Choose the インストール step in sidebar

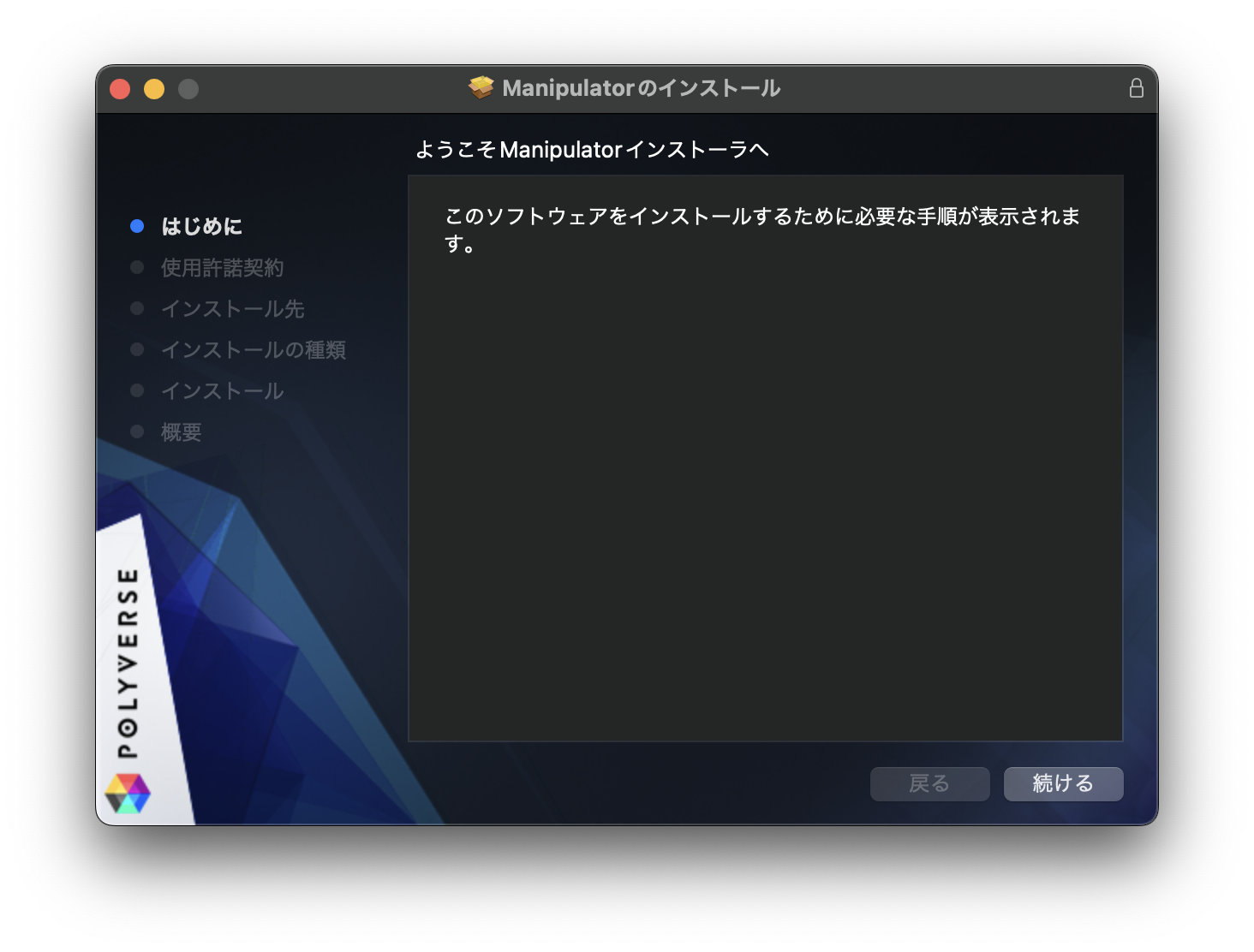pyautogui.click(x=222, y=391)
